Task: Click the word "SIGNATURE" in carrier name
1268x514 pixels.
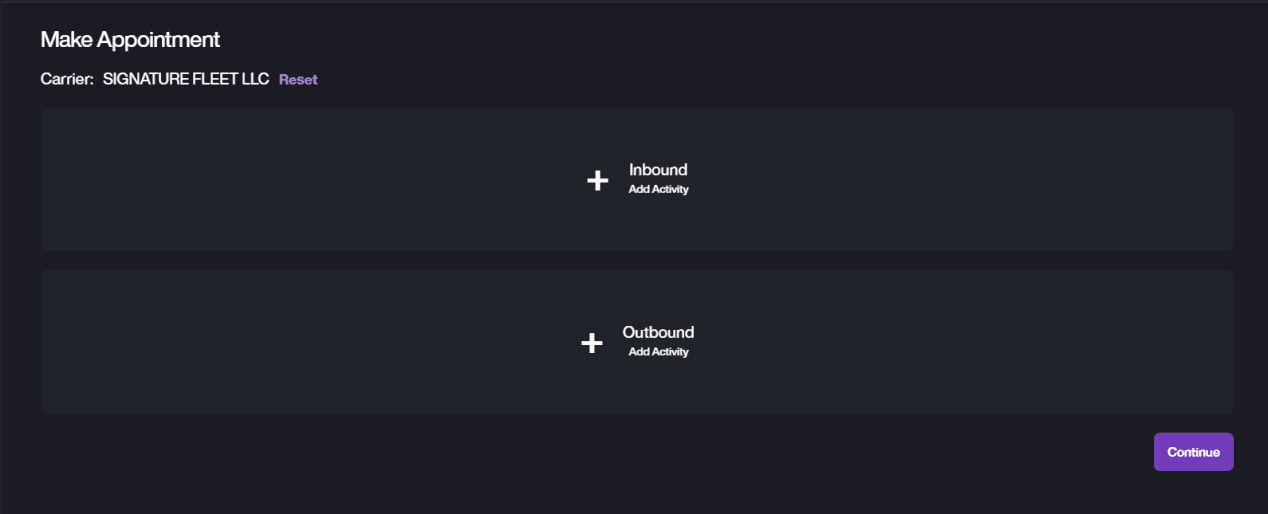Action: [x=140, y=79]
